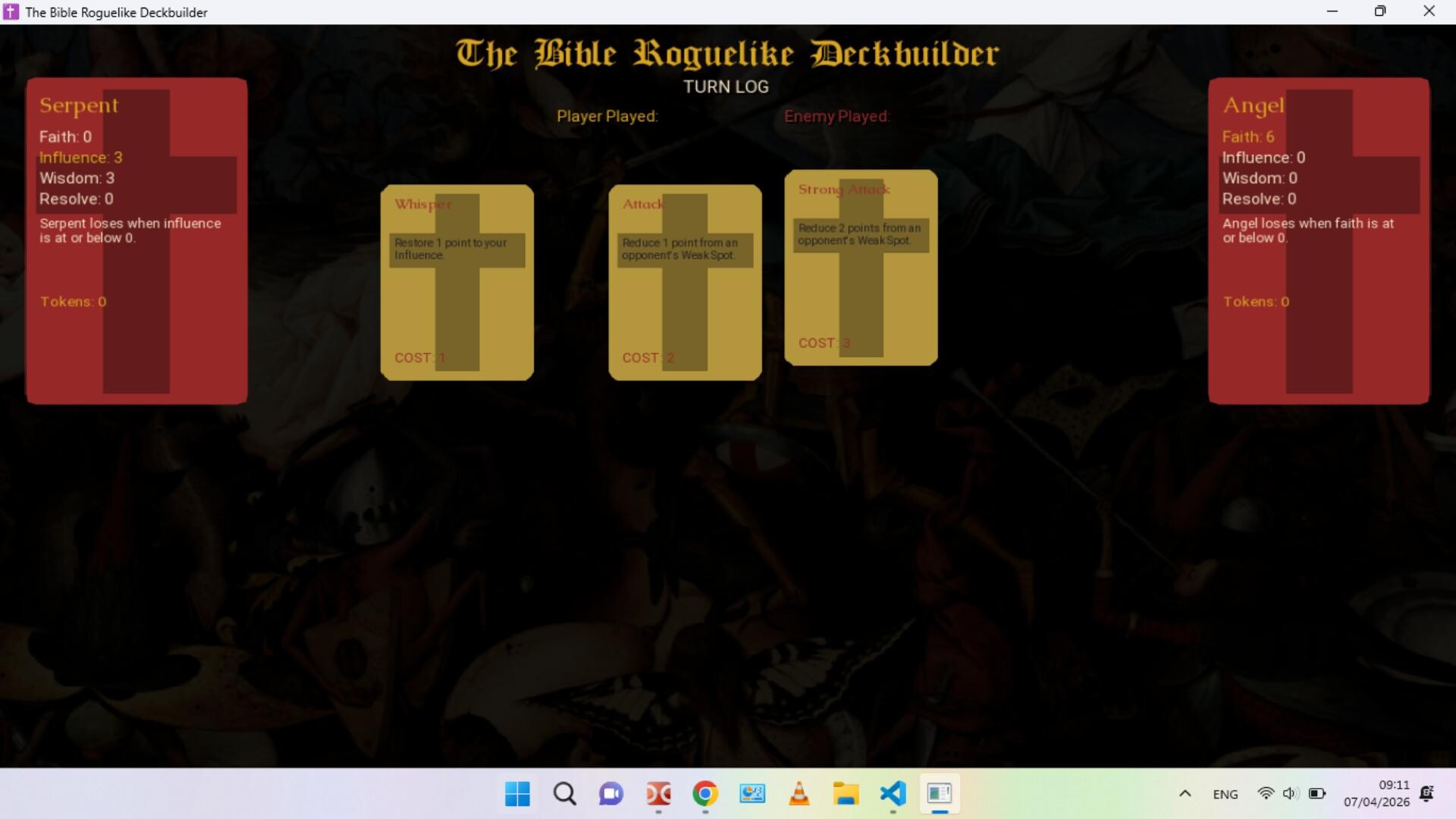Open Google Chrome from taskbar
This screenshot has width=1456, height=819.
pyautogui.click(x=705, y=794)
